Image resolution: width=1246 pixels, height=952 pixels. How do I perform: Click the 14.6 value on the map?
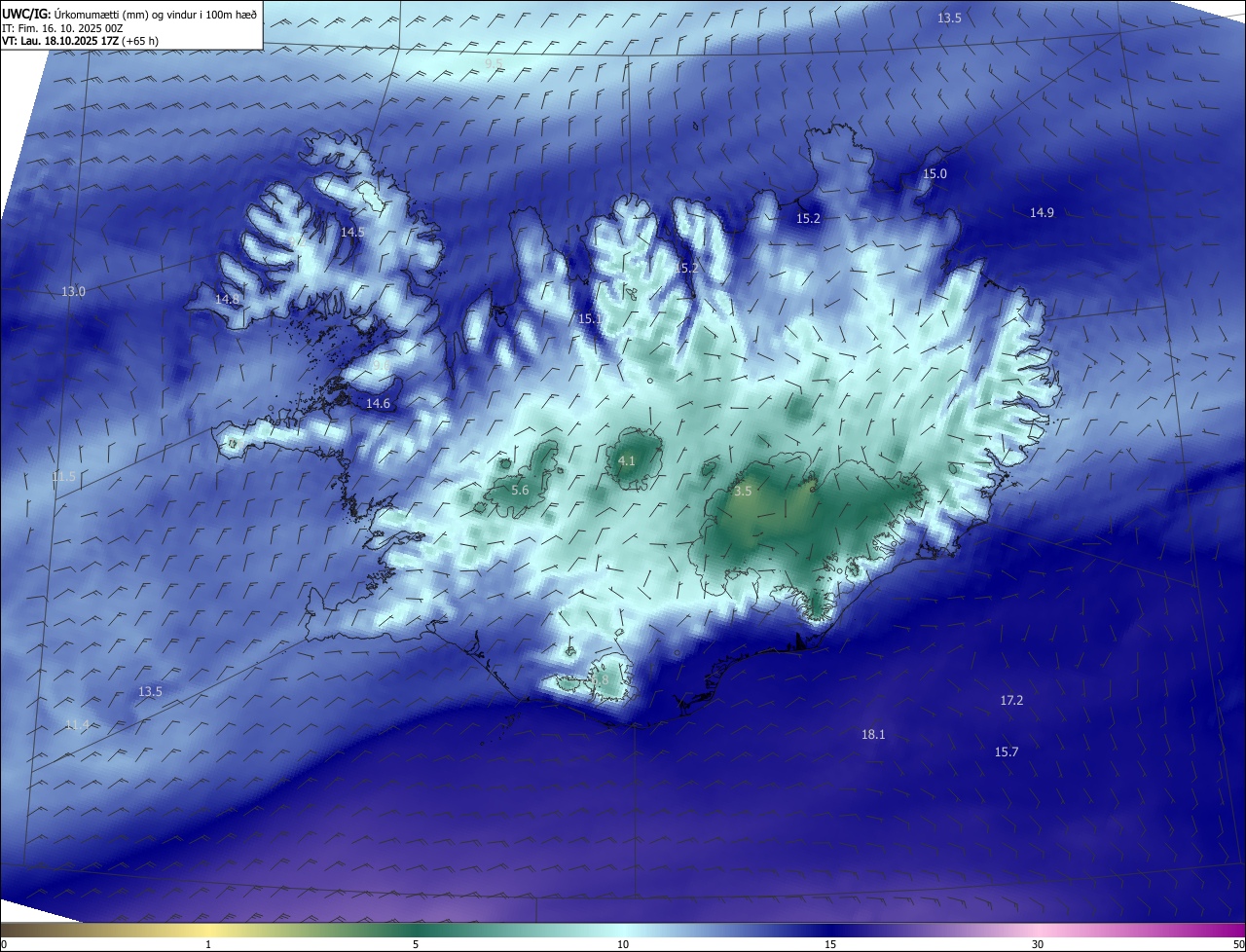(x=378, y=403)
